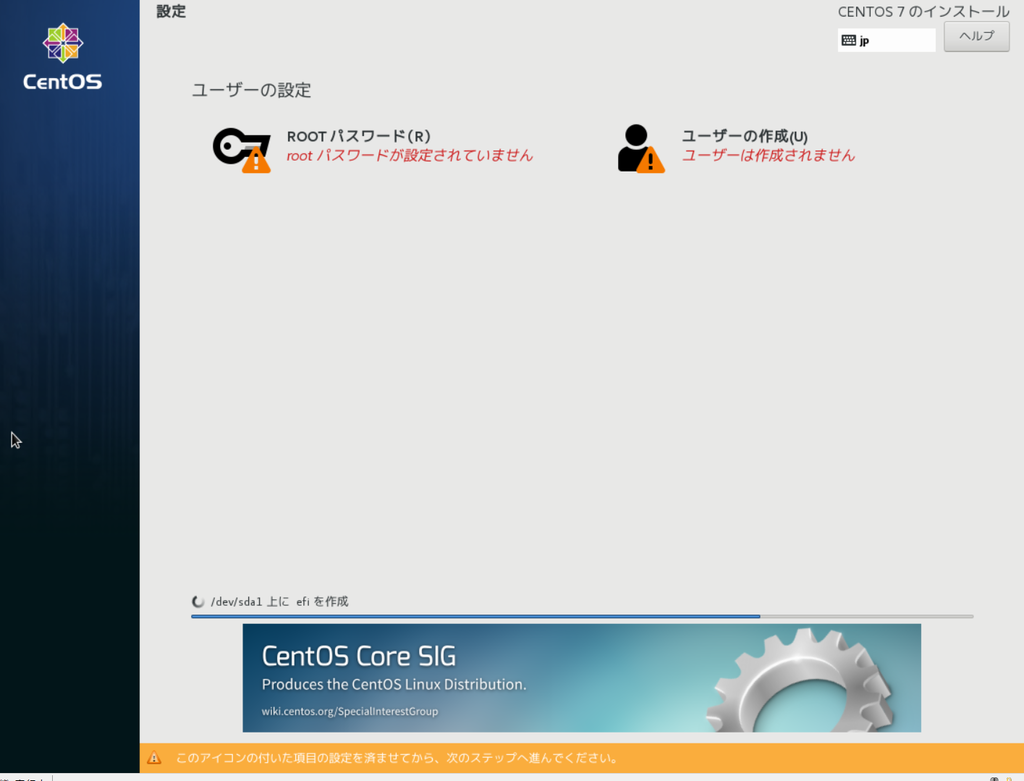1024x781 pixels.
Task: Click the CentOS Core SIG banner
Action: point(581,678)
